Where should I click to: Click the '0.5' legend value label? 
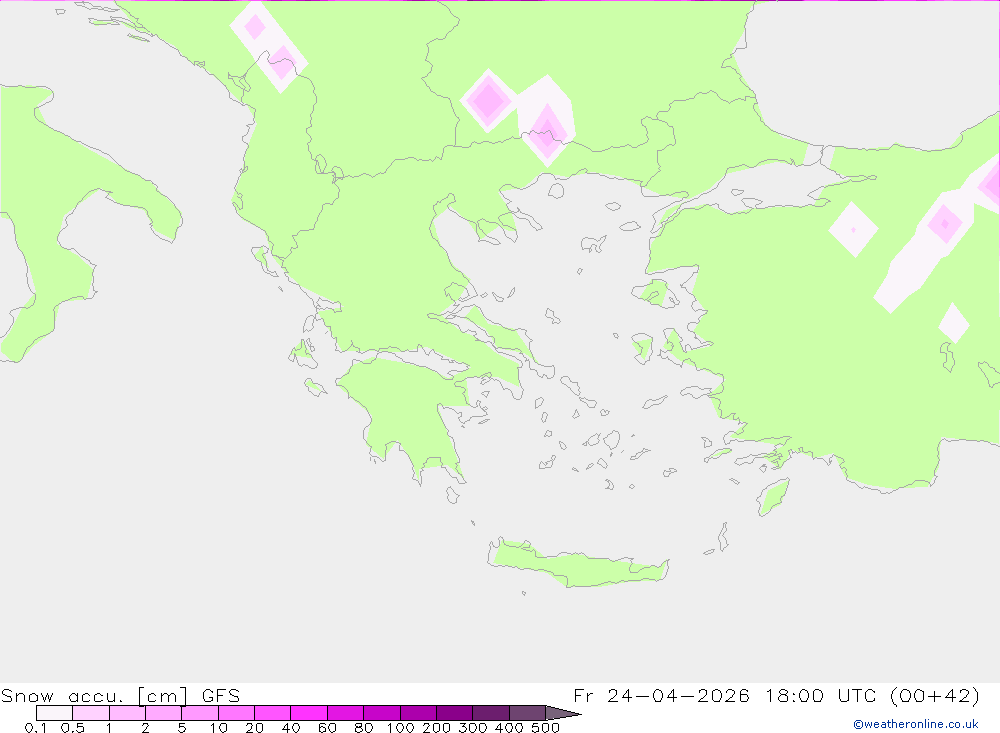tap(73, 727)
